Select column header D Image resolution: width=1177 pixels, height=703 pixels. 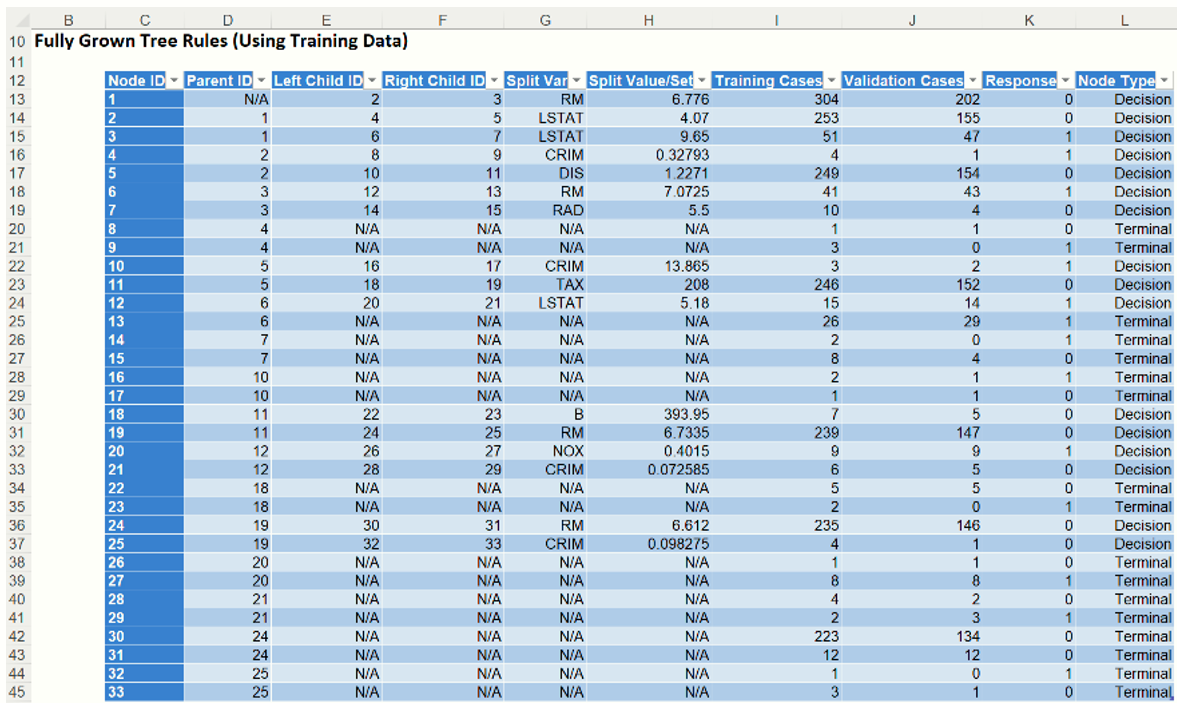[x=227, y=20]
